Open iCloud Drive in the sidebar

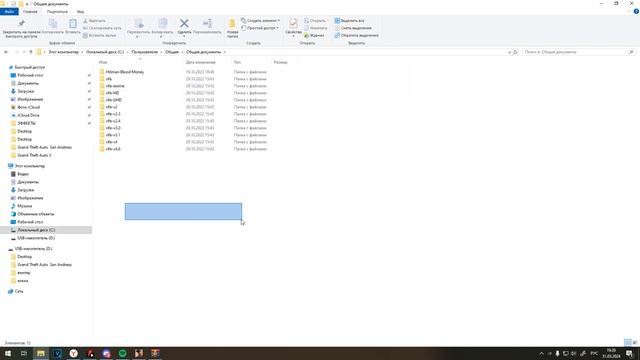click(28, 116)
